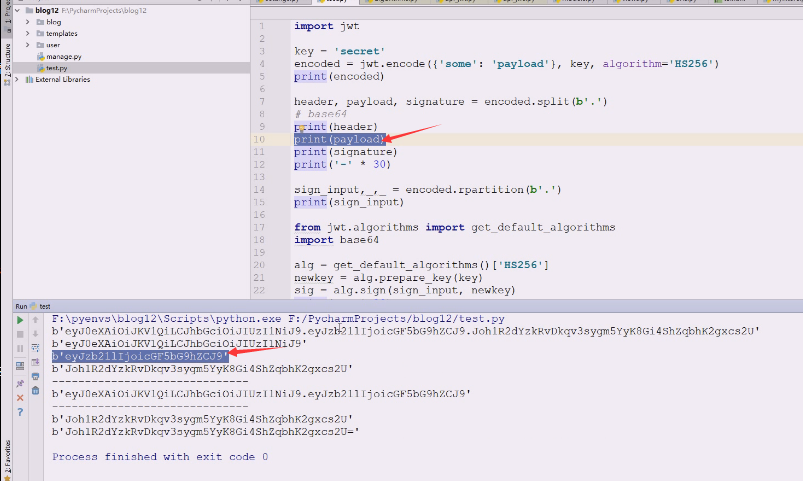Open help via the blue question mark

(x=20, y=412)
